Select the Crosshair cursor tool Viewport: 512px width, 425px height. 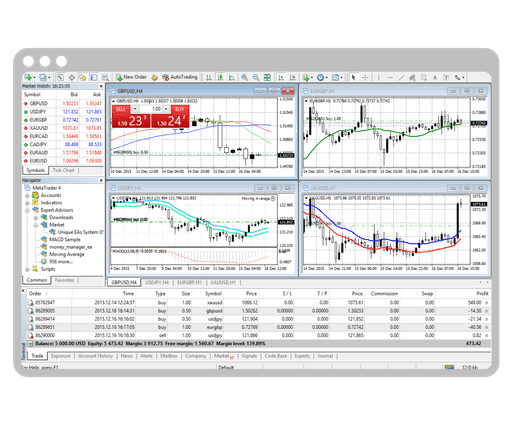[x=365, y=77]
